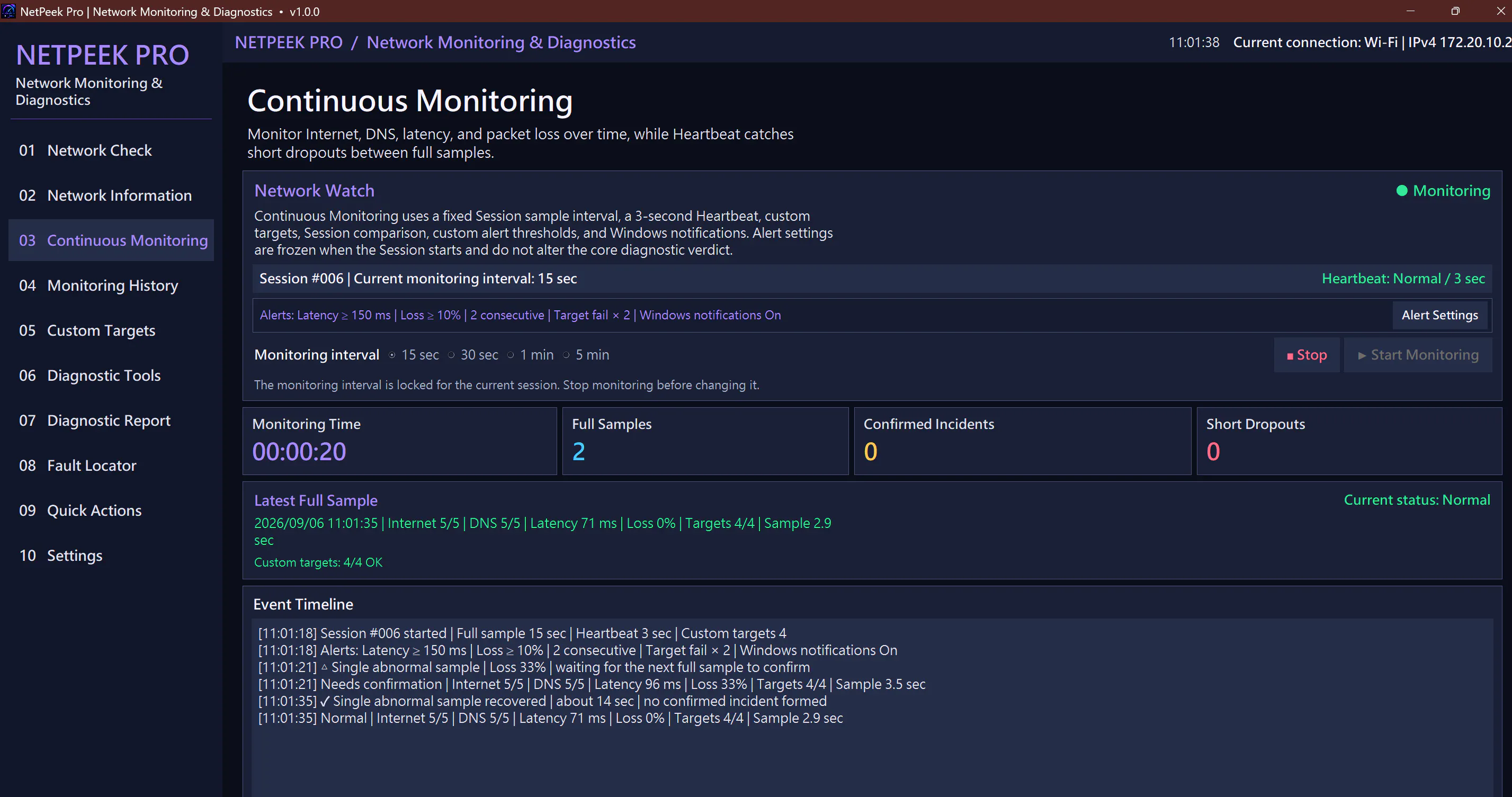The height and width of the screenshot is (797, 1512).
Task: Click the Event Timeline heading
Action: [x=303, y=604]
